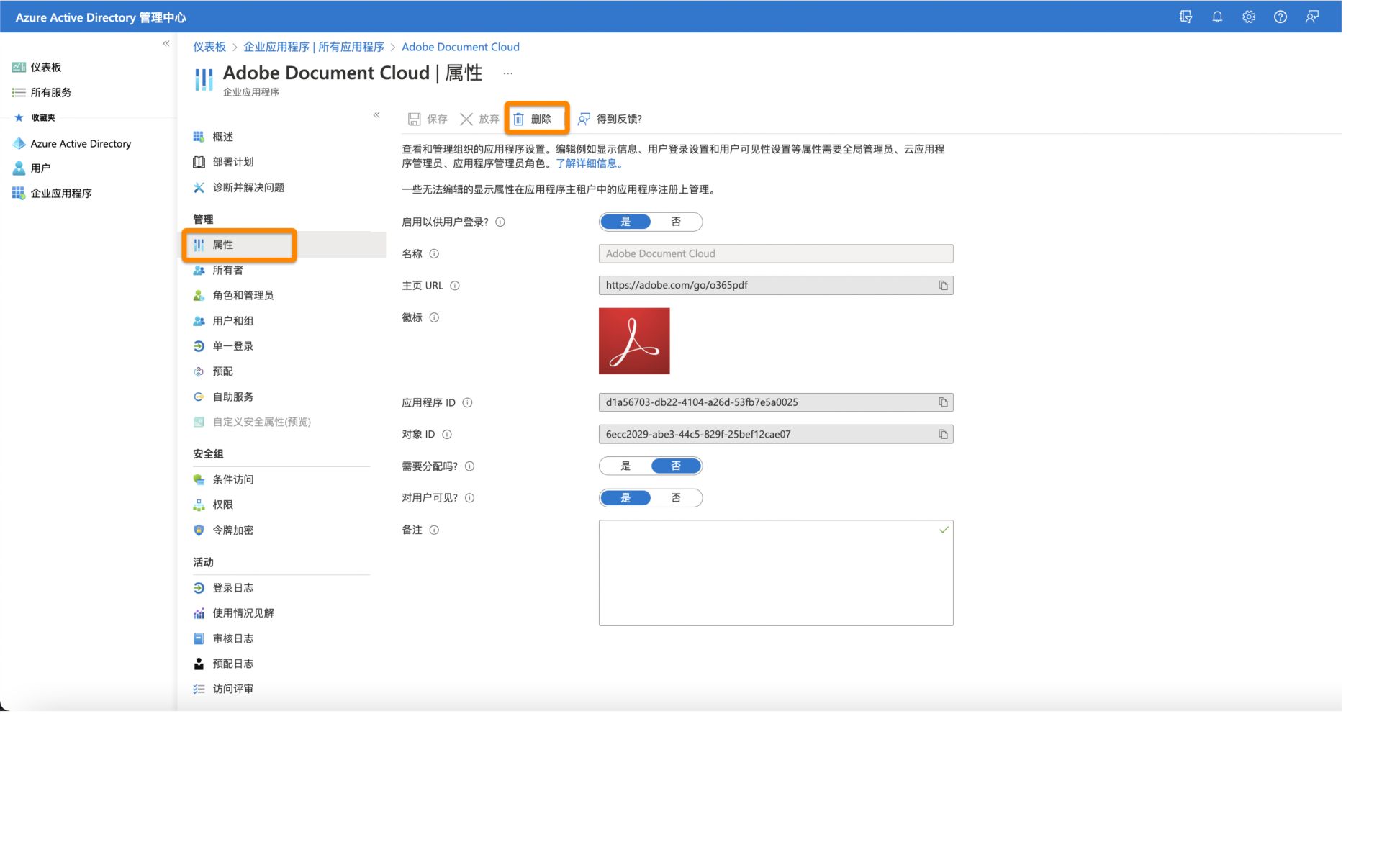
Task: Open the feedback person icon in the top bar
Action: (x=1312, y=17)
